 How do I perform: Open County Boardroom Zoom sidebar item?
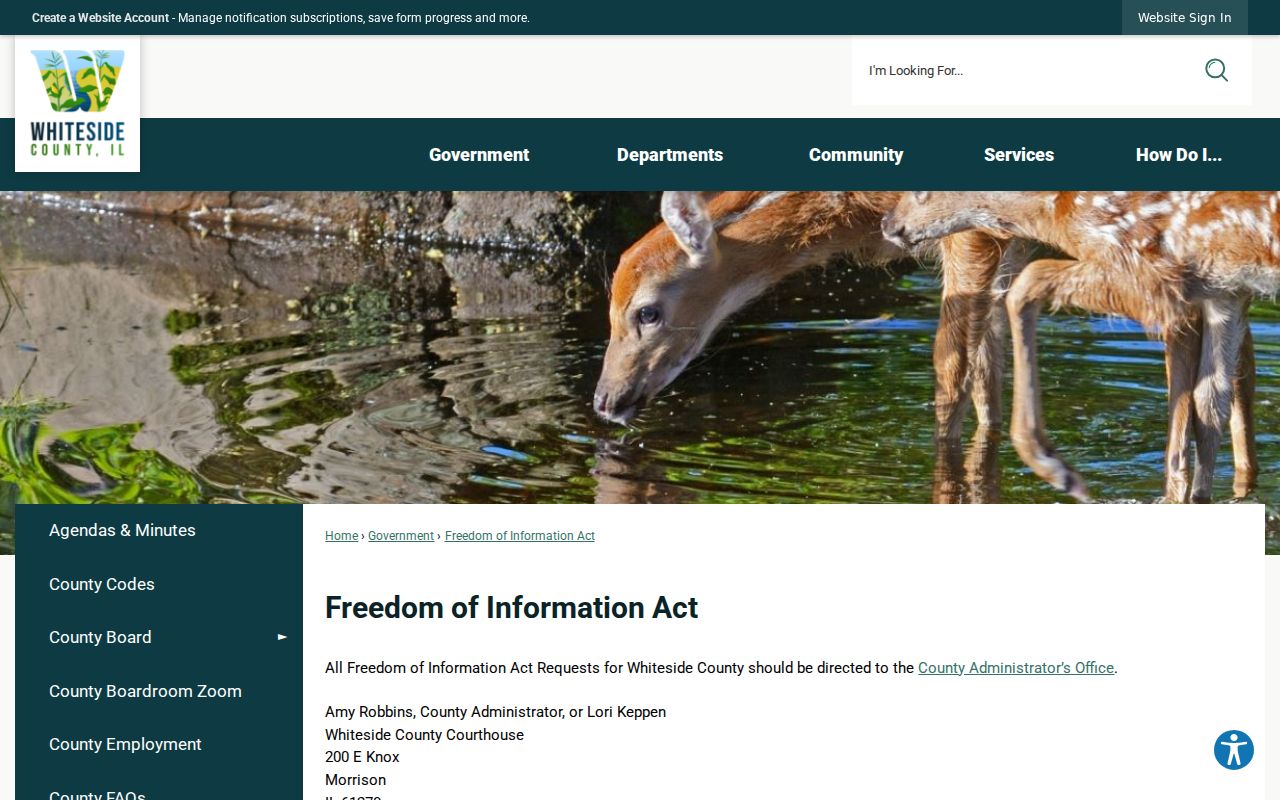point(159,691)
